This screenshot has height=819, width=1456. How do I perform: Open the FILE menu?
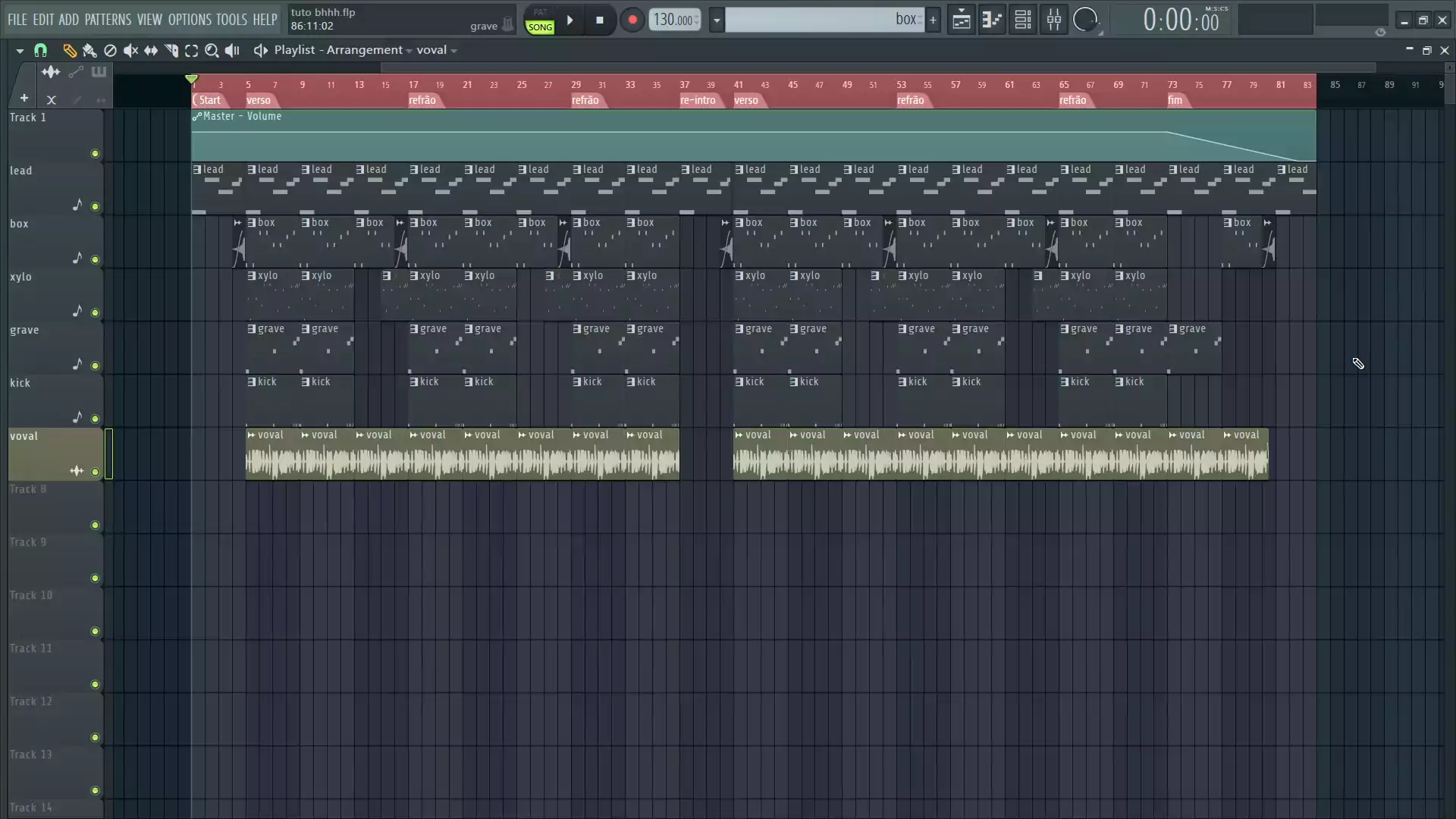pyautogui.click(x=17, y=20)
